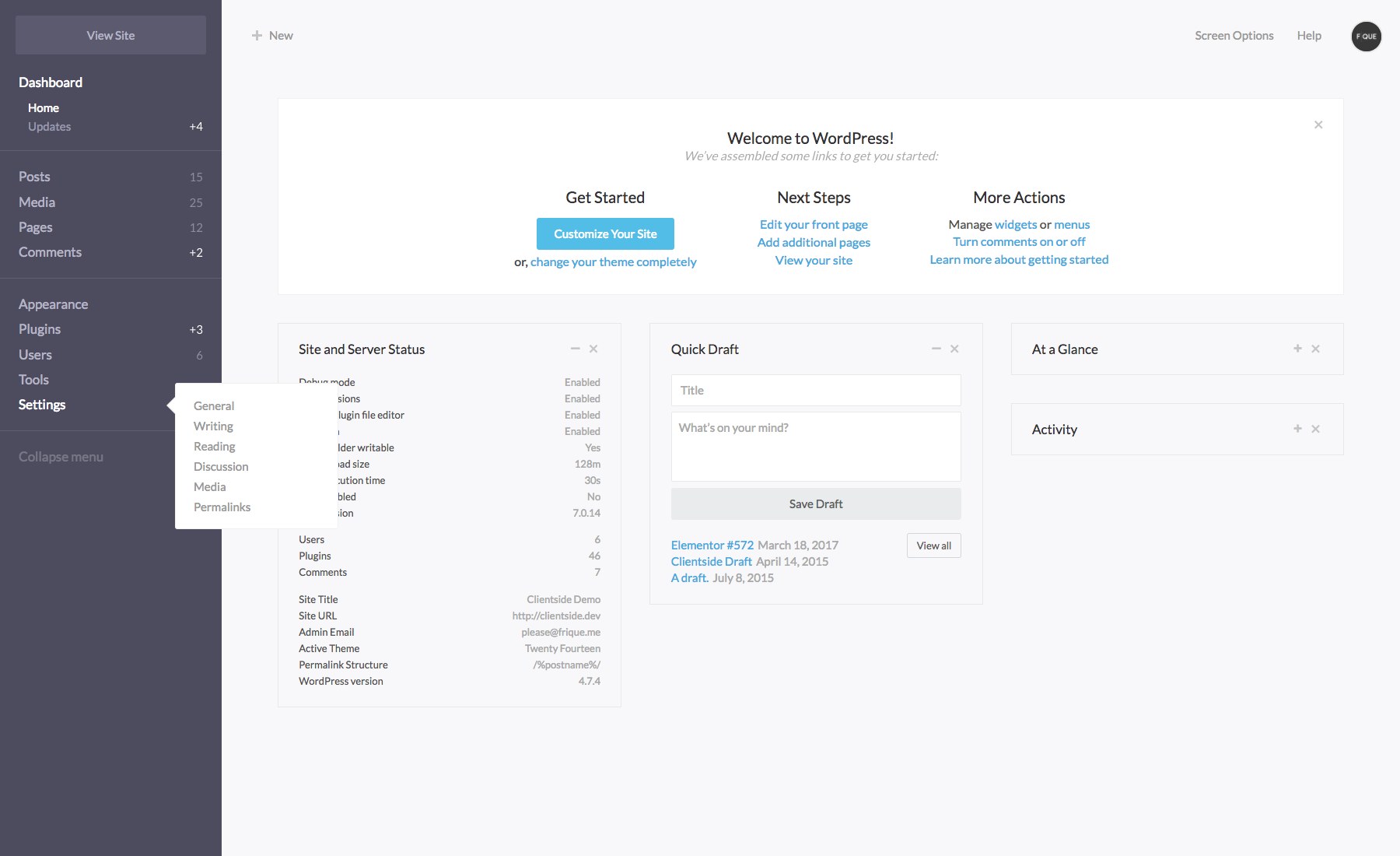This screenshot has width=1400, height=856.
Task: Open the Dashboard menu
Action: pyautogui.click(x=51, y=82)
